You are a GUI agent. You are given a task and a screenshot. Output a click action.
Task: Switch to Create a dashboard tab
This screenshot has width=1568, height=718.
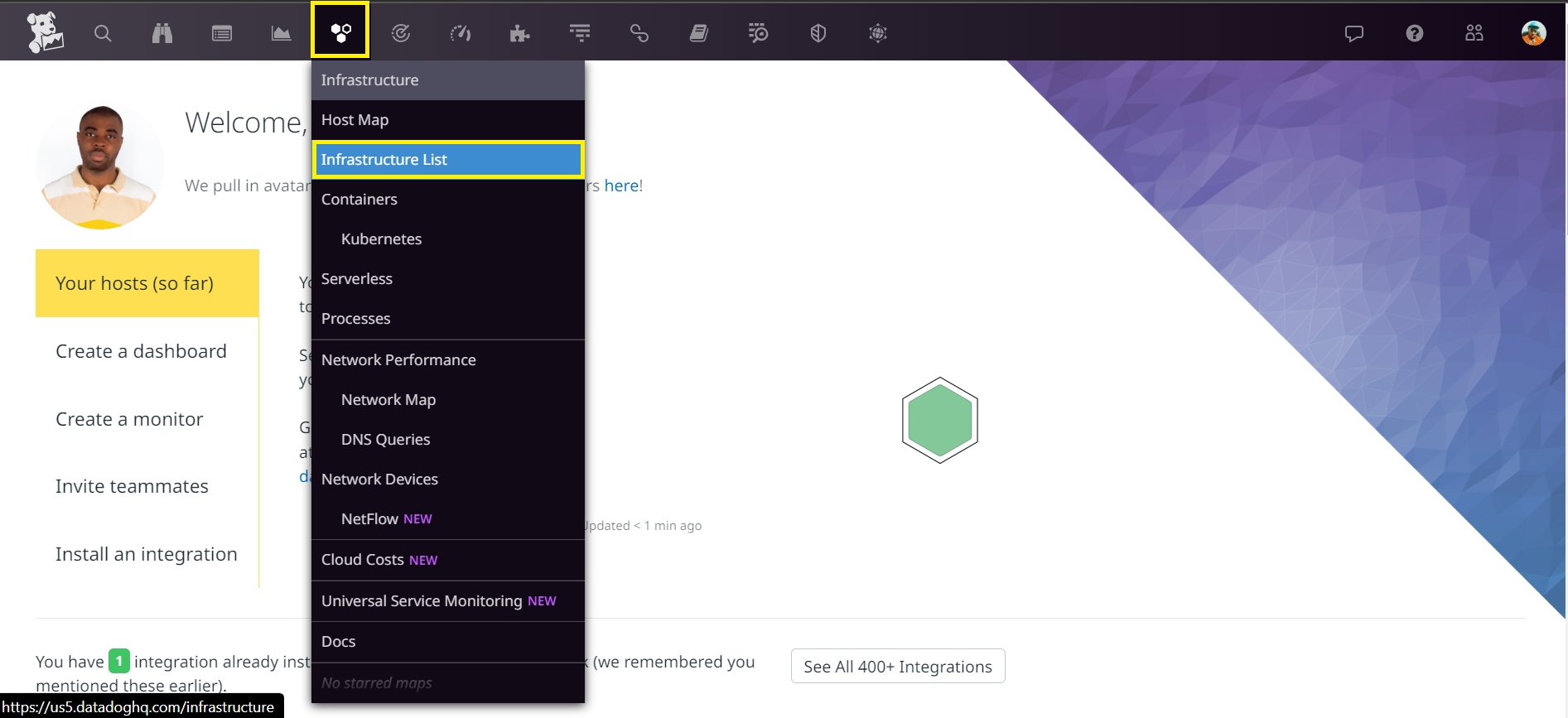coord(147,351)
